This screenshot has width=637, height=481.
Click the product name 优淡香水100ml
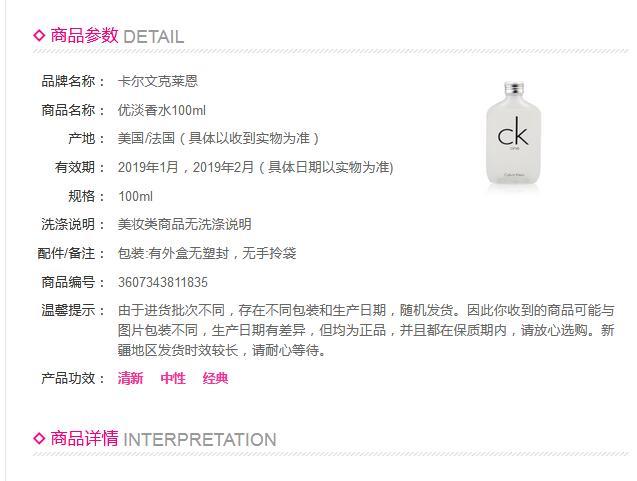[162, 110]
